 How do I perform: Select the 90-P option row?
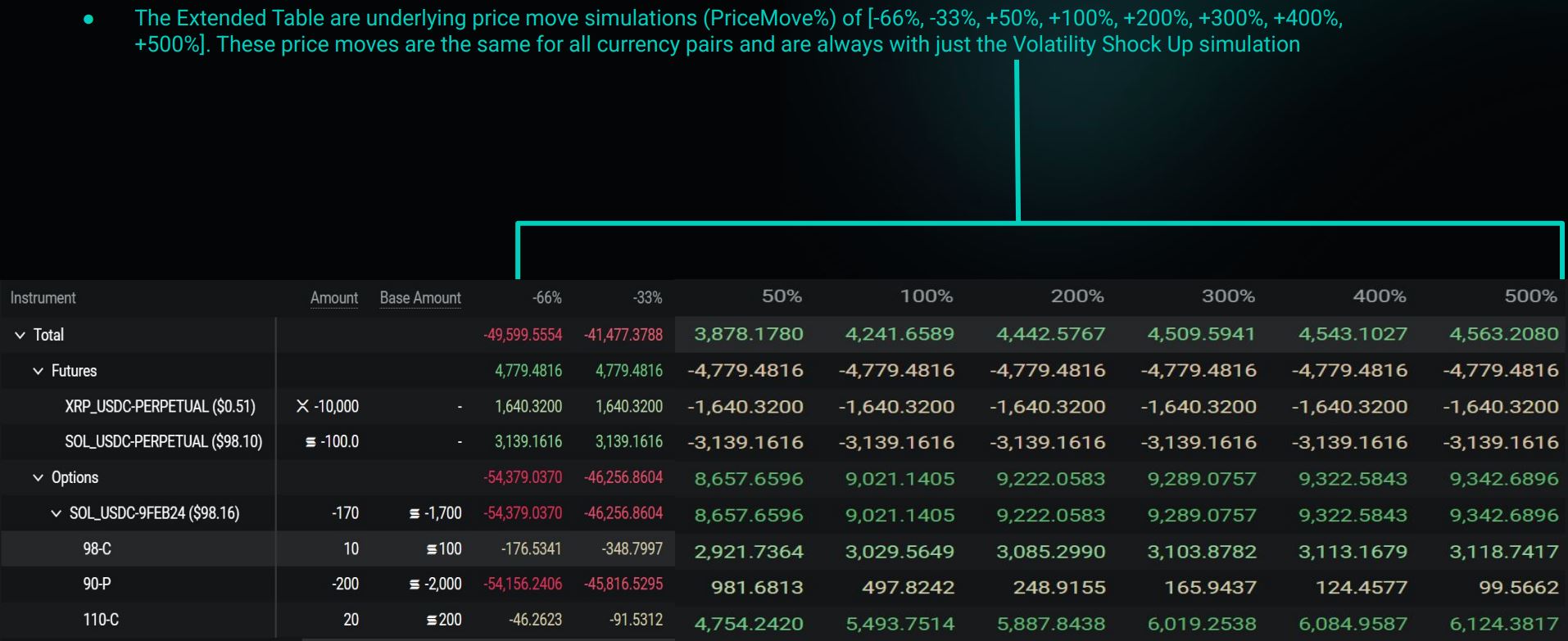coord(98,584)
